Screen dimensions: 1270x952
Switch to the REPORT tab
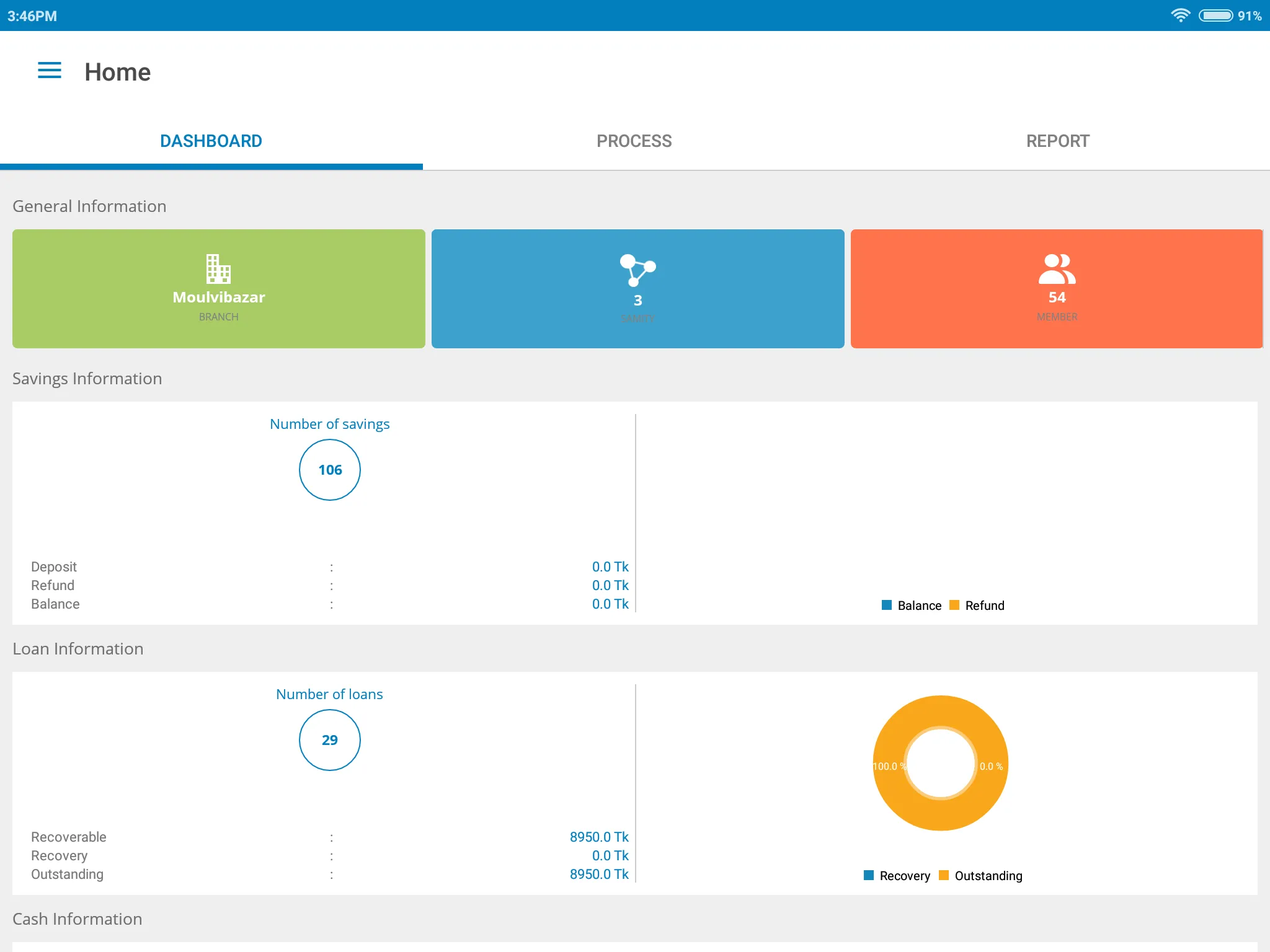click(1058, 141)
